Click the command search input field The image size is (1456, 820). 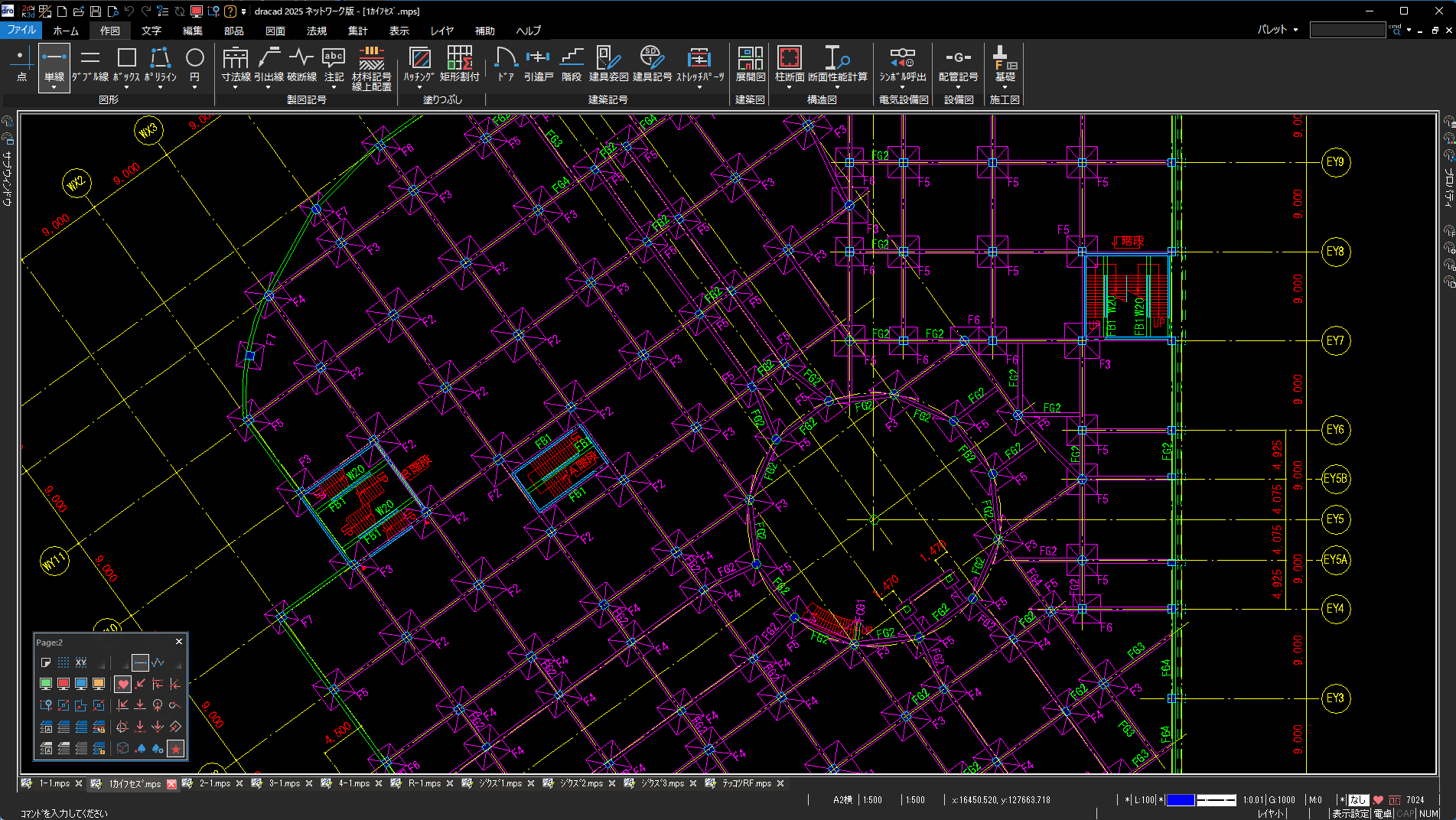pyautogui.click(x=1347, y=30)
